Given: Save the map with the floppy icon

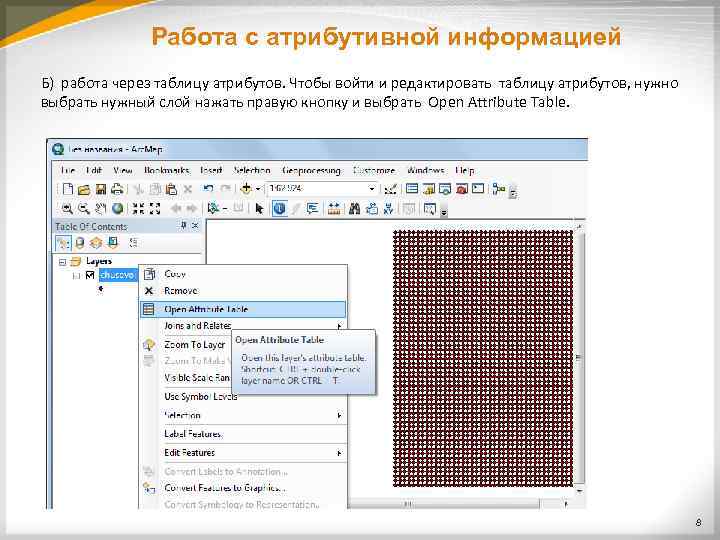Looking at the screenshot, I should click(x=101, y=189).
